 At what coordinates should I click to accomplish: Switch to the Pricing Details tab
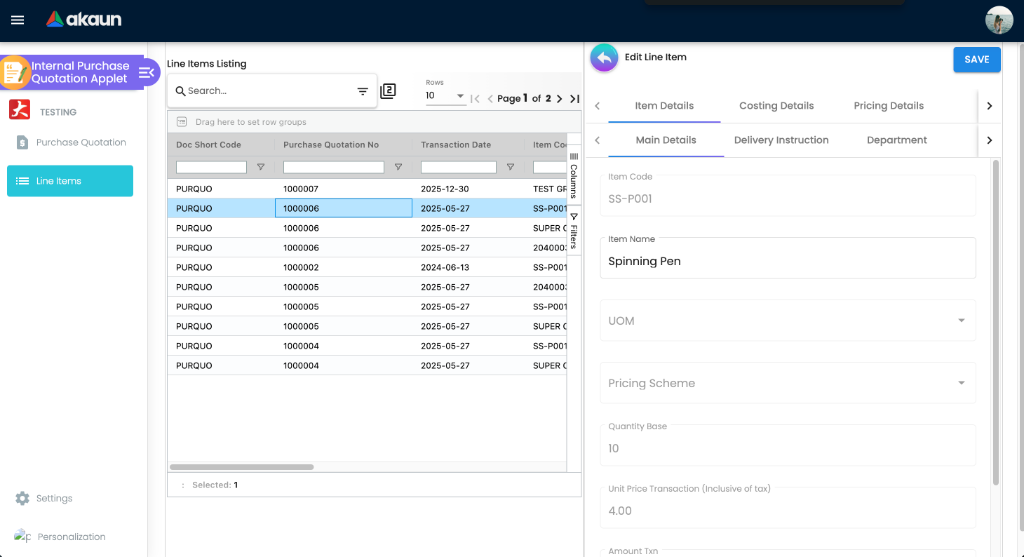pos(889,106)
